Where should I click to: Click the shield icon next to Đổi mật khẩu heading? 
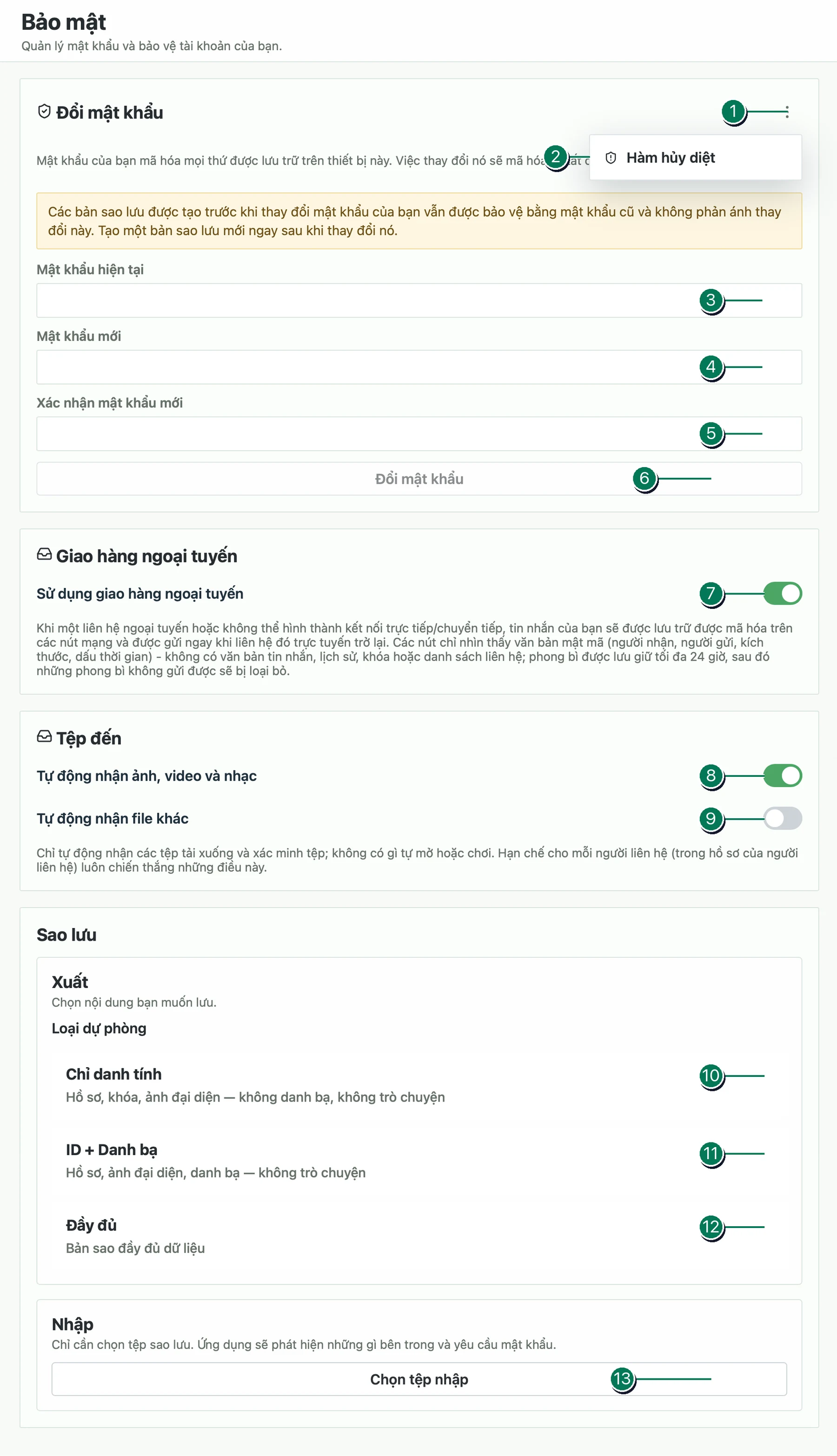point(44,112)
